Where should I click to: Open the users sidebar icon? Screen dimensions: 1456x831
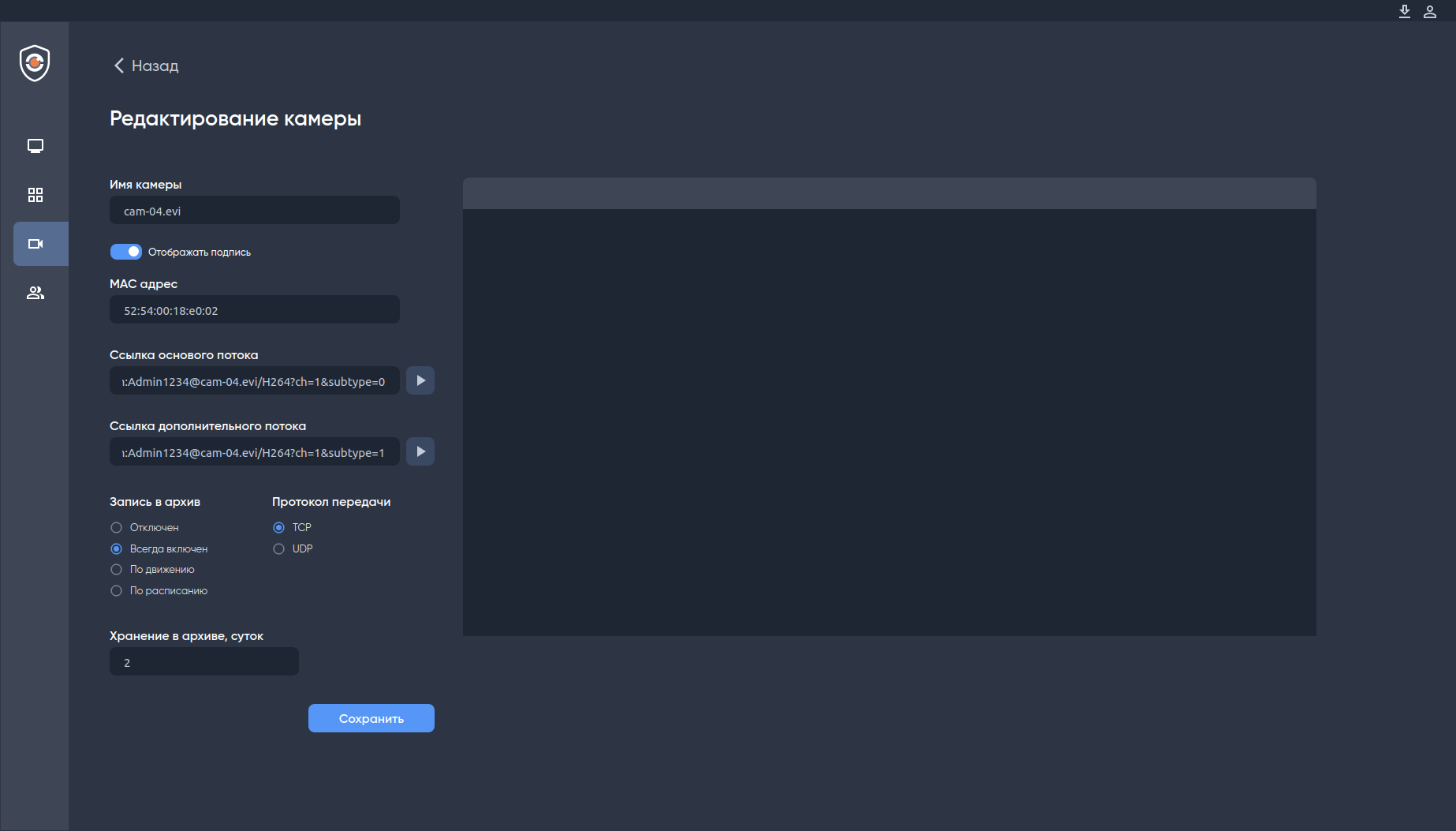[x=35, y=293]
